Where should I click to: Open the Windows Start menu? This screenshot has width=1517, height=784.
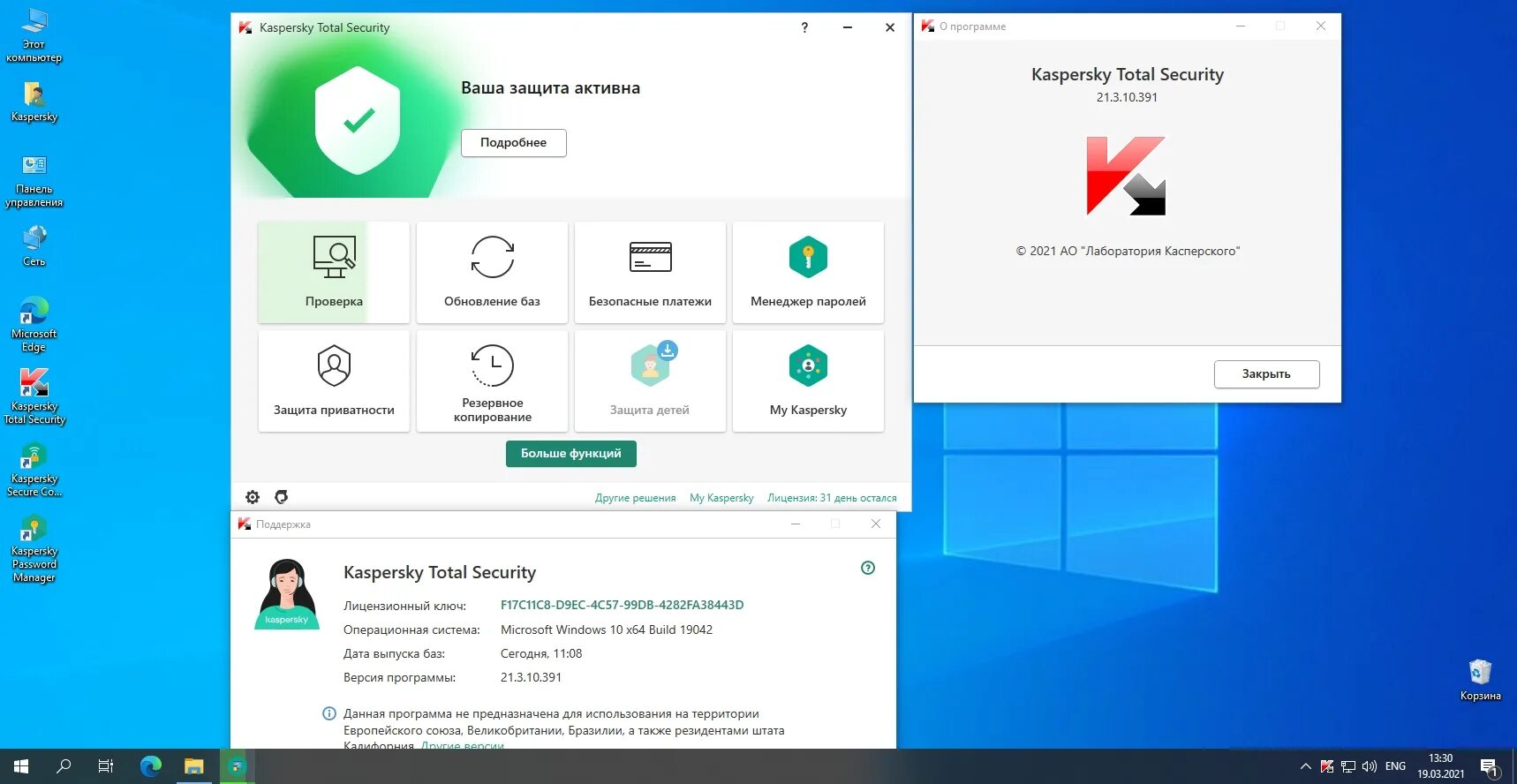click(x=21, y=766)
